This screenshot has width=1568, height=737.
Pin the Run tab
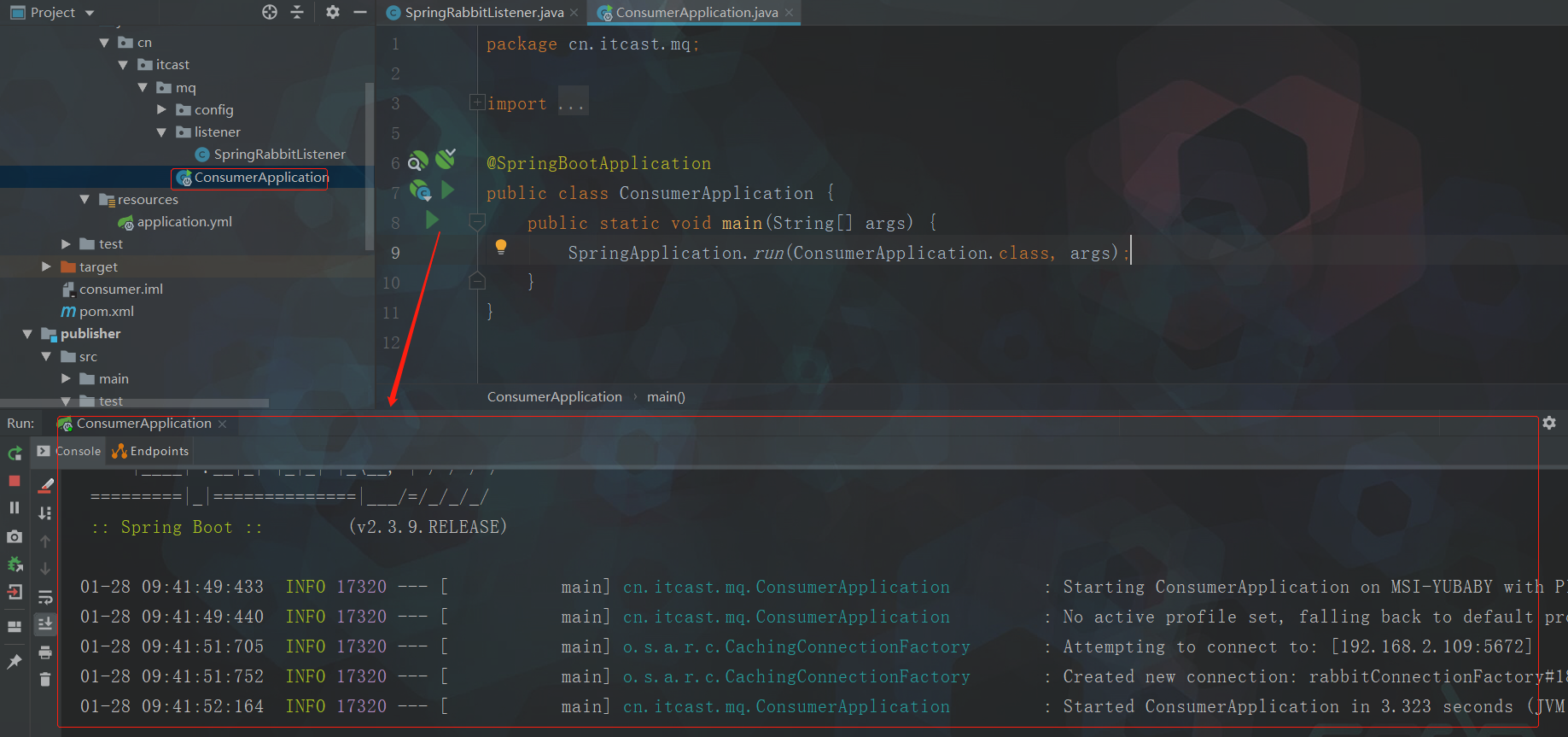[15, 662]
